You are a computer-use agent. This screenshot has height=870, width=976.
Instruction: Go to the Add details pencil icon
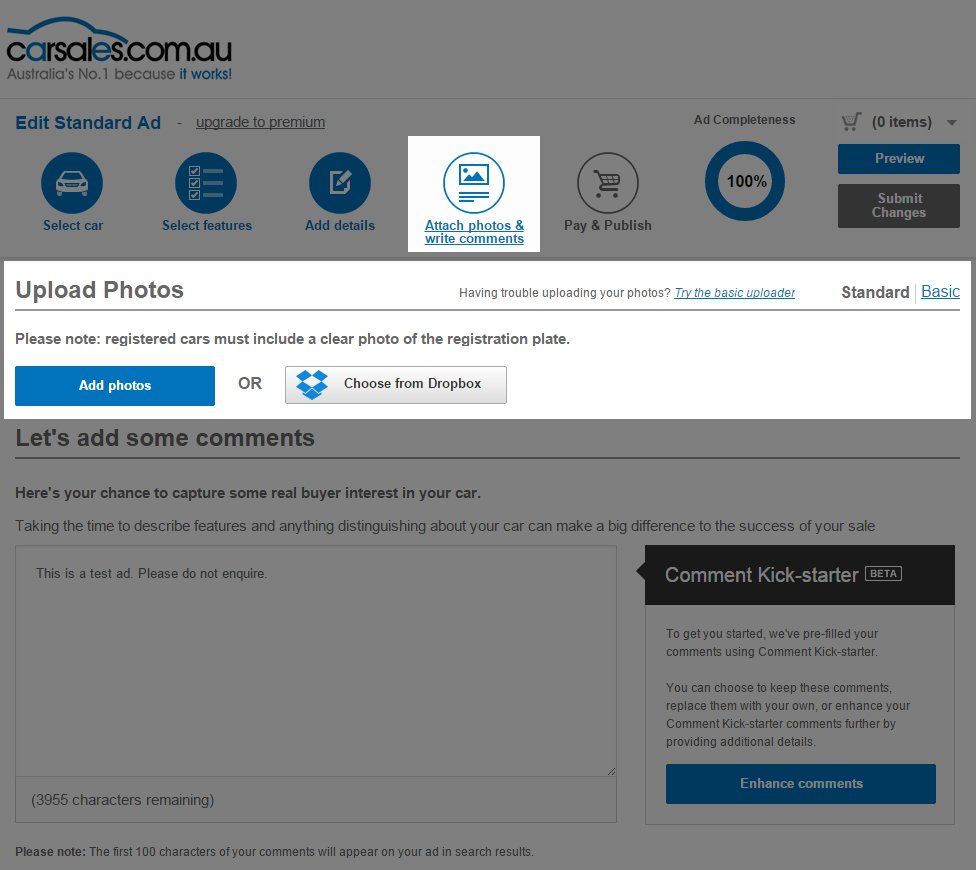[x=340, y=183]
